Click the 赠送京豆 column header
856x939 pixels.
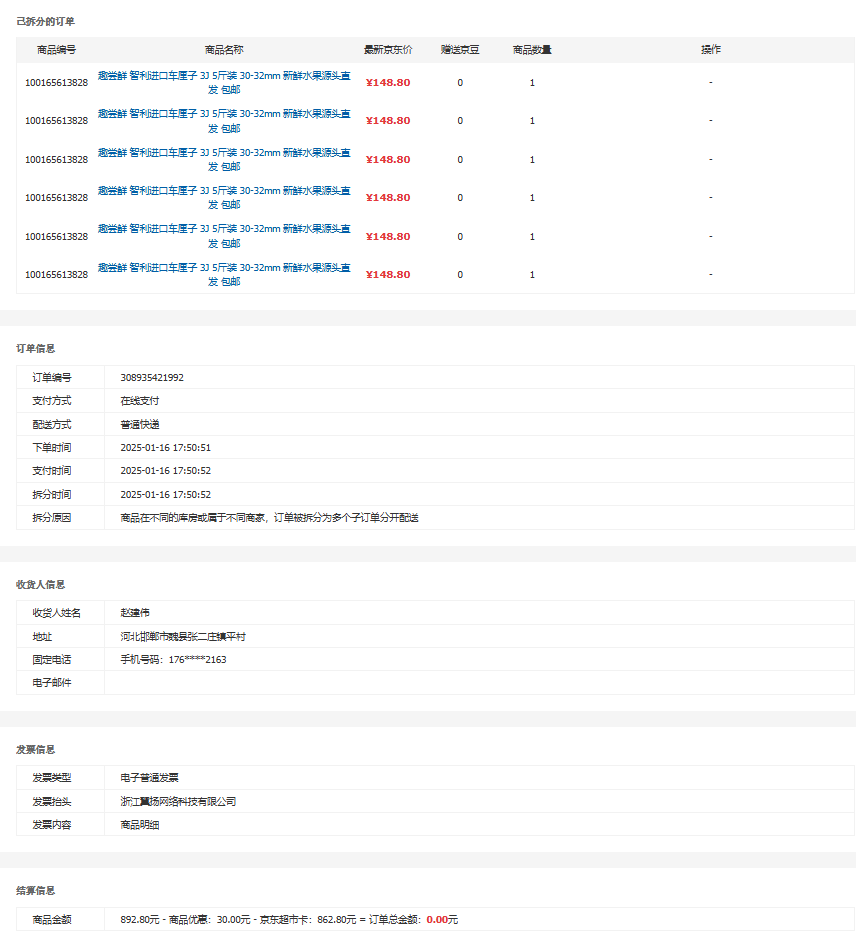tap(460, 49)
